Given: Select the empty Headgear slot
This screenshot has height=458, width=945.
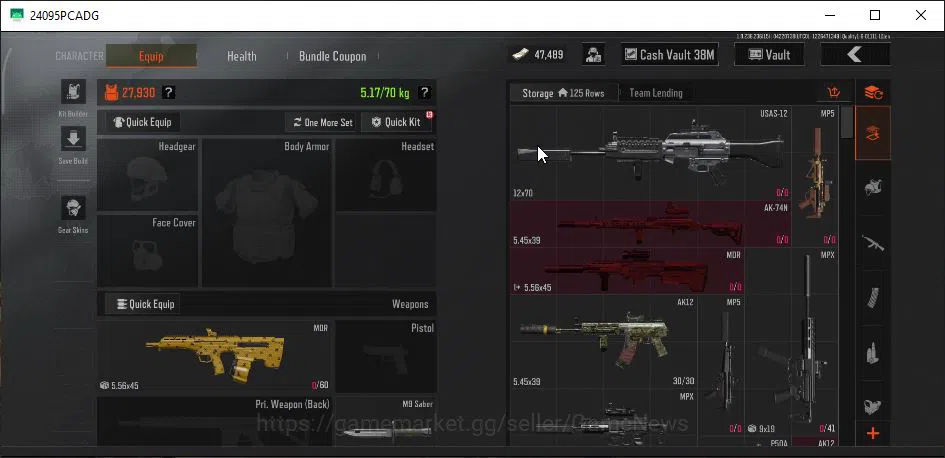Looking at the screenshot, I should (147, 175).
